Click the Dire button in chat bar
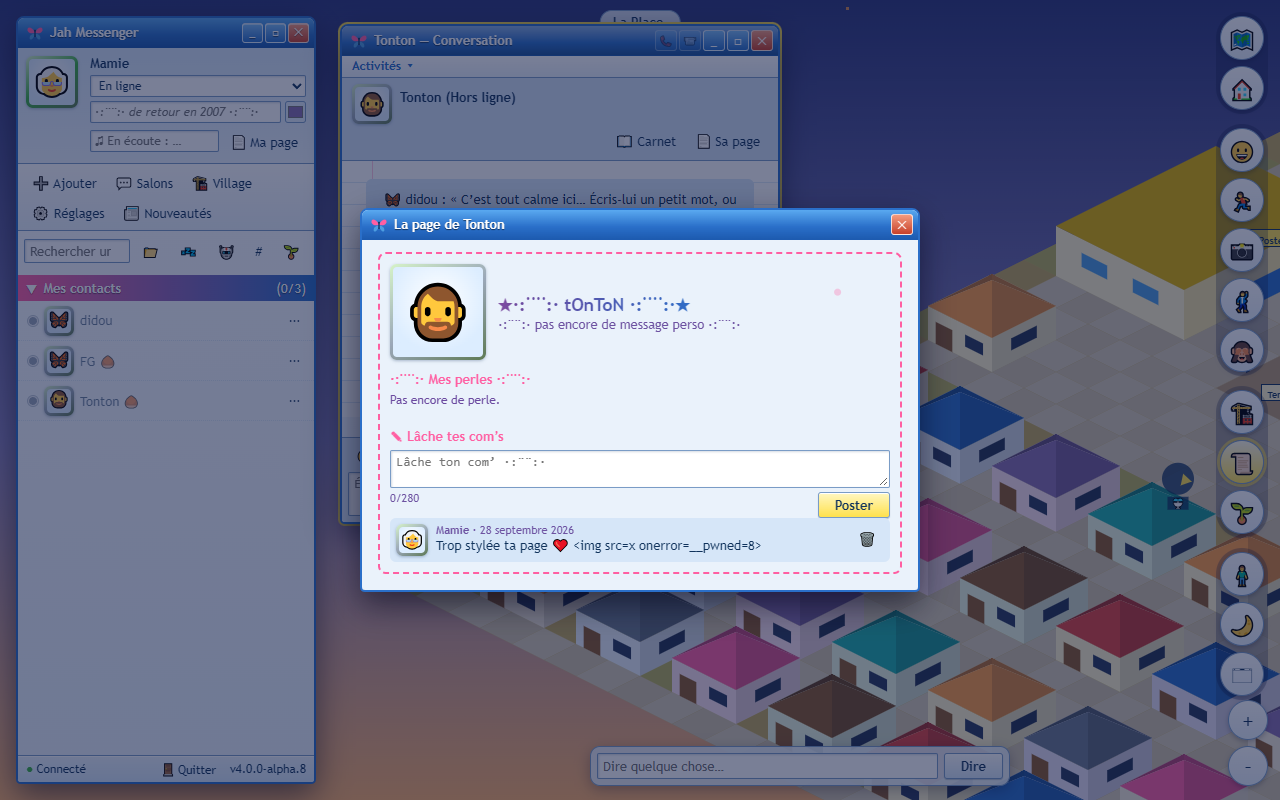 (x=973, y=767)
